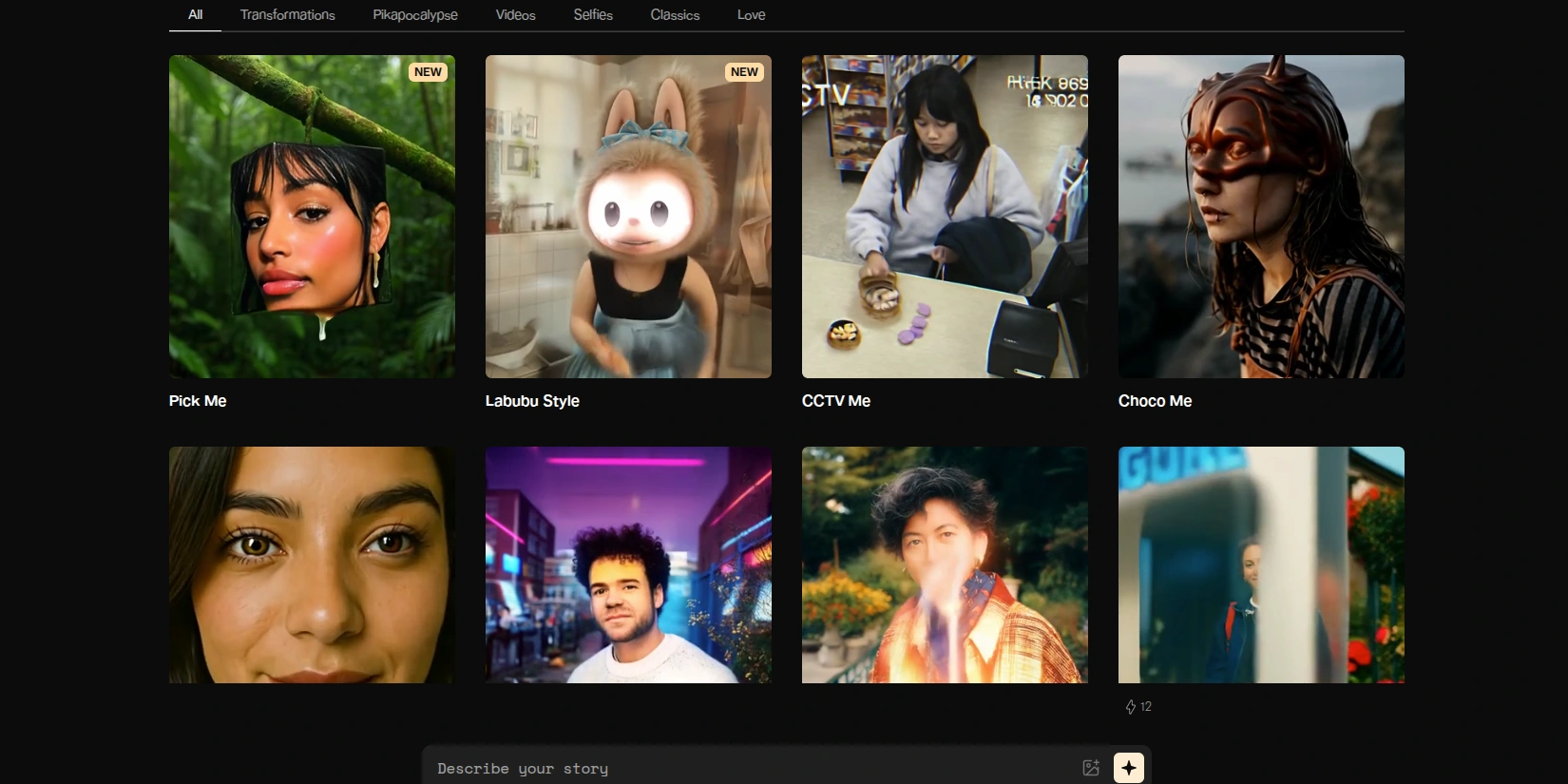The height and width of the screenshot is (784, 1568).
Task: Click the Describe your story input field
Action: point(751,768)
